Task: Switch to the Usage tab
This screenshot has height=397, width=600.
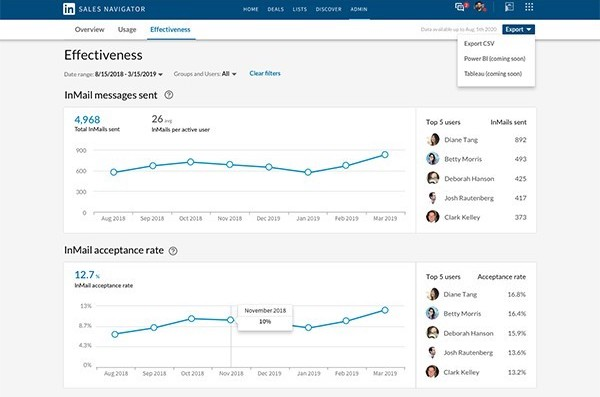Action: coord(127,29)
